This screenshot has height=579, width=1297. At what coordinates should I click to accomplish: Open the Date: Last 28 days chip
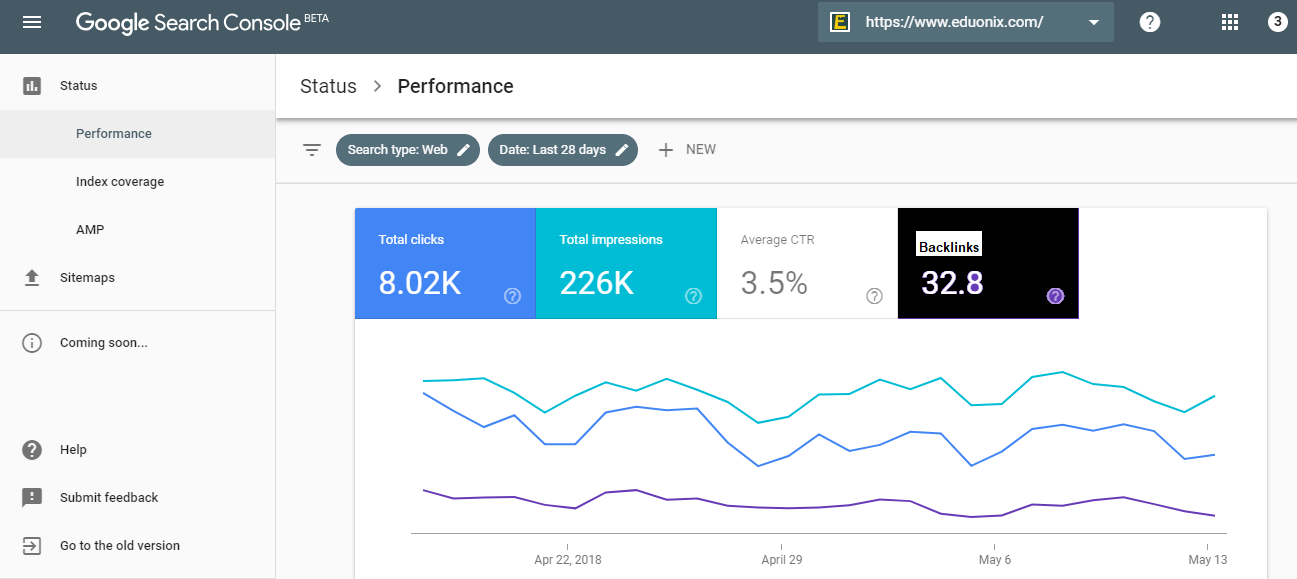563,150
